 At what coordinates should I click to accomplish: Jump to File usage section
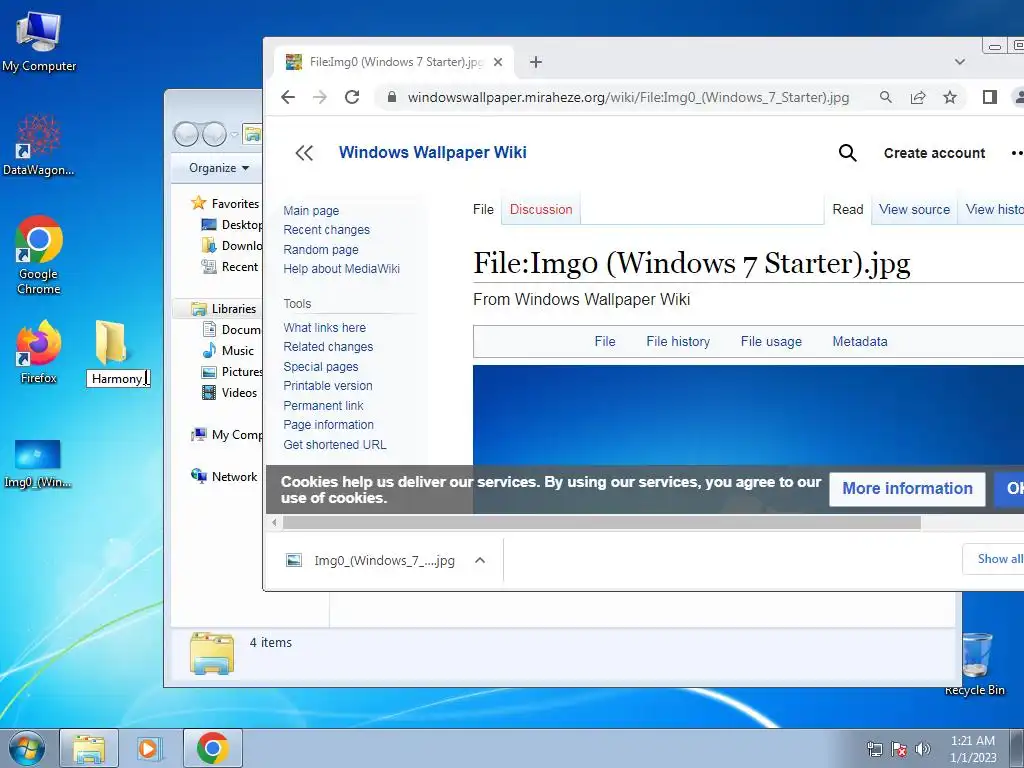click(771, 342)
